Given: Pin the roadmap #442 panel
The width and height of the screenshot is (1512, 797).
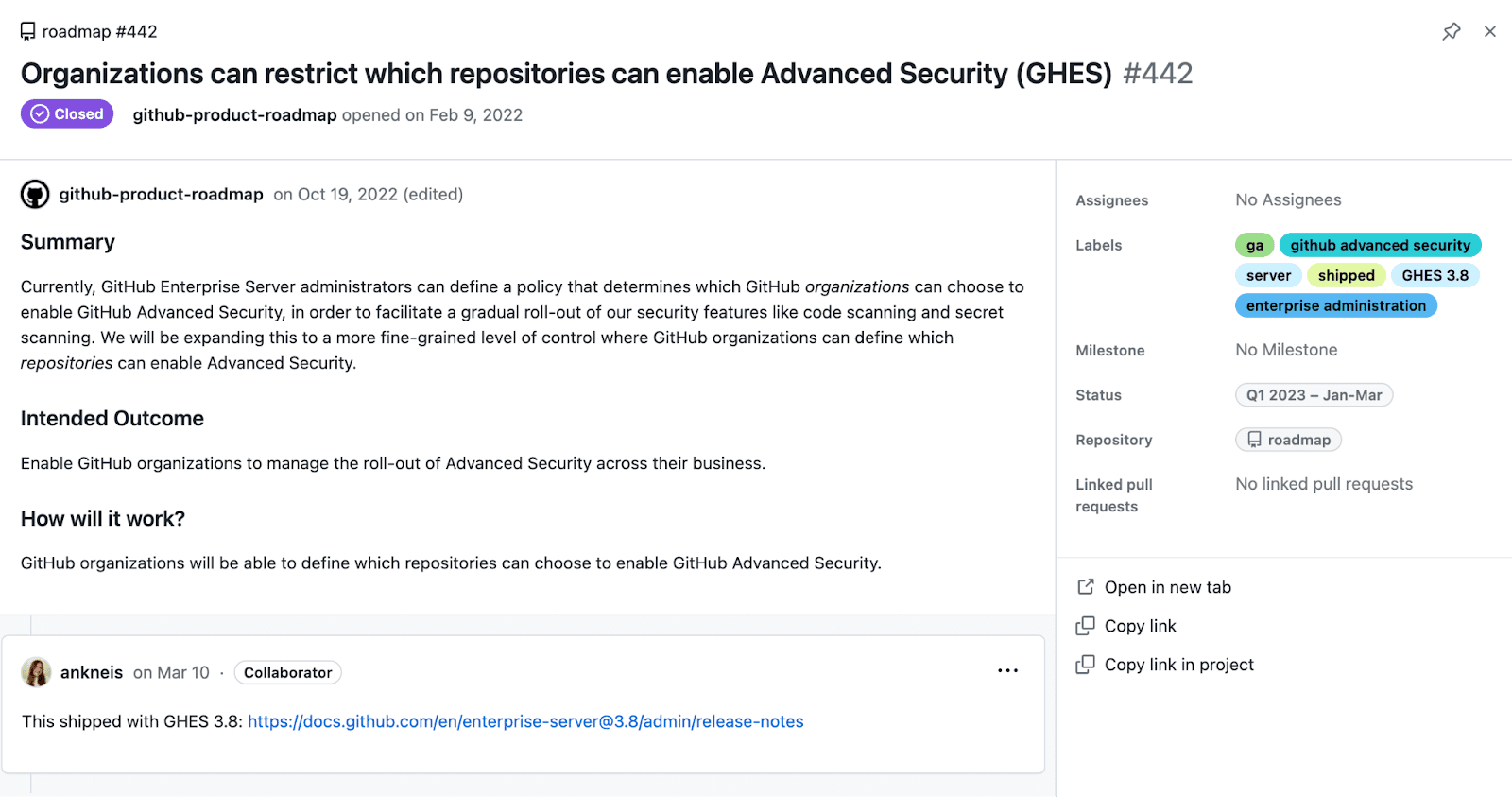Looking at the screenshot, I should tap(1452, 31).
